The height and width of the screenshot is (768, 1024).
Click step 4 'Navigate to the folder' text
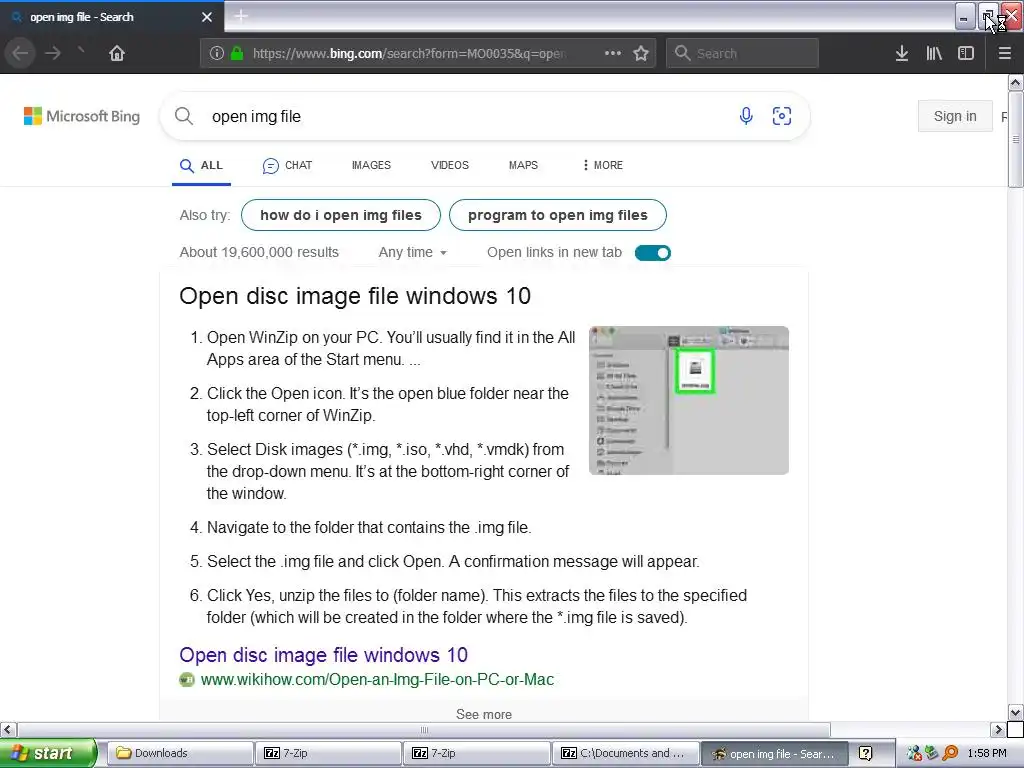369,527
